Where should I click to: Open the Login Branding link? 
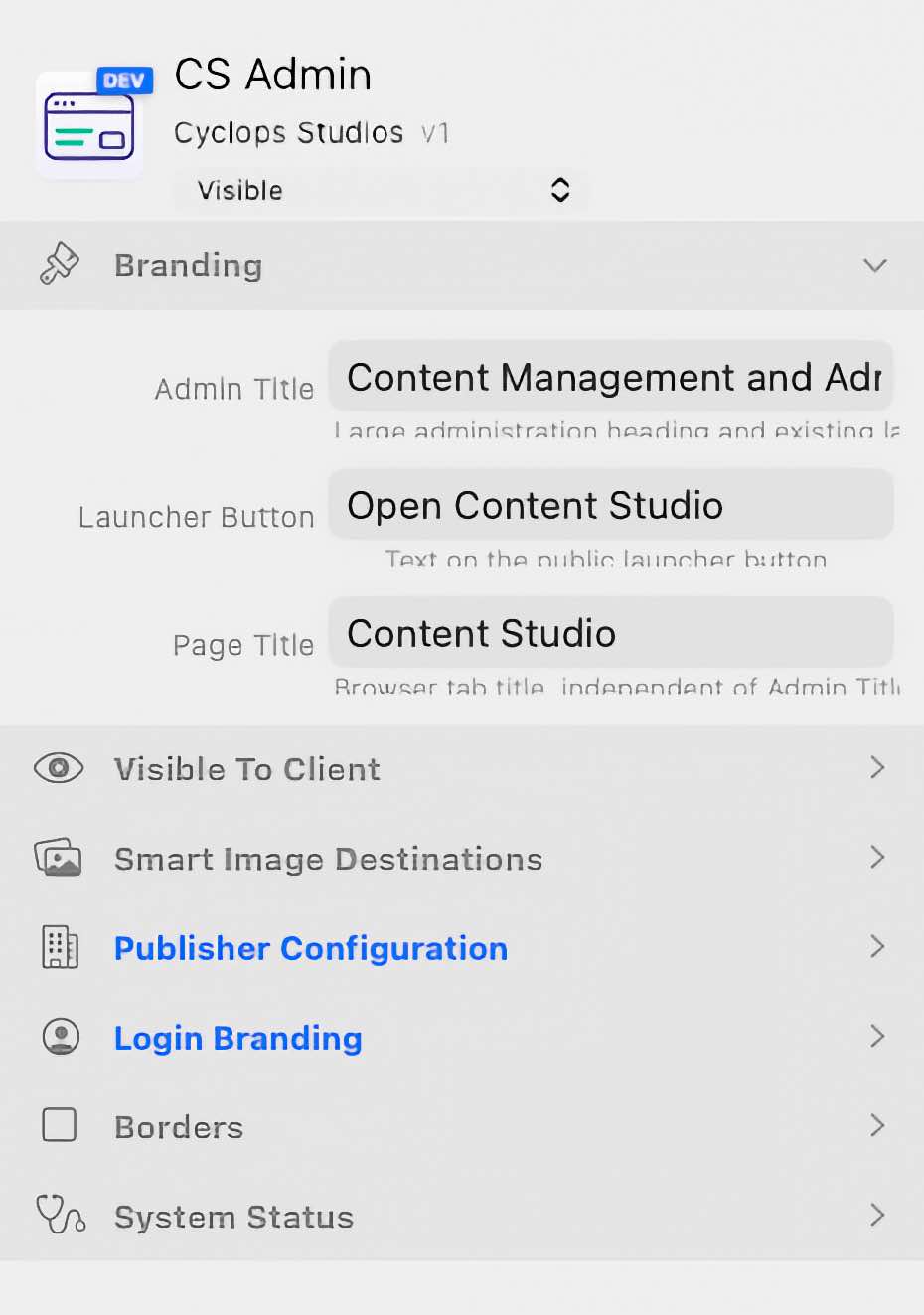point(238,1038)
